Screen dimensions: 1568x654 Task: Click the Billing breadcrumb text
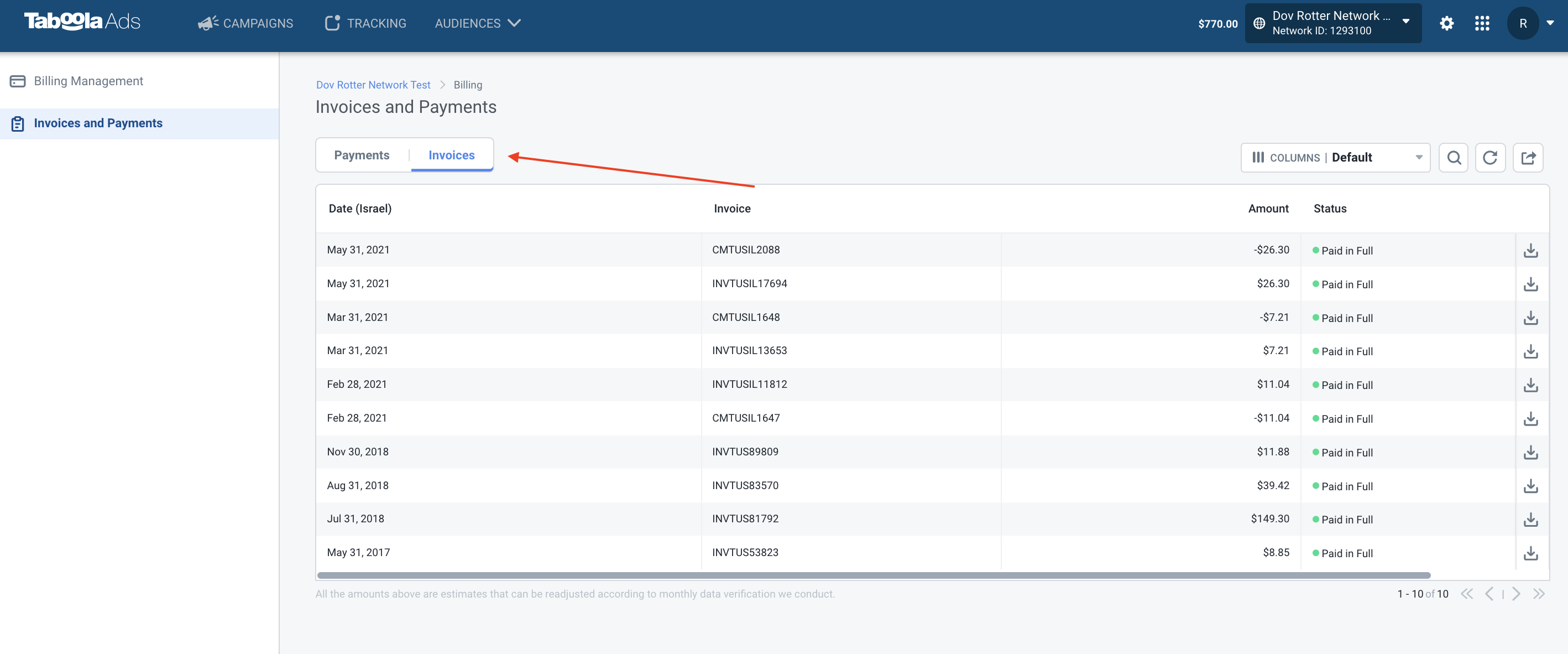(468, 85)
